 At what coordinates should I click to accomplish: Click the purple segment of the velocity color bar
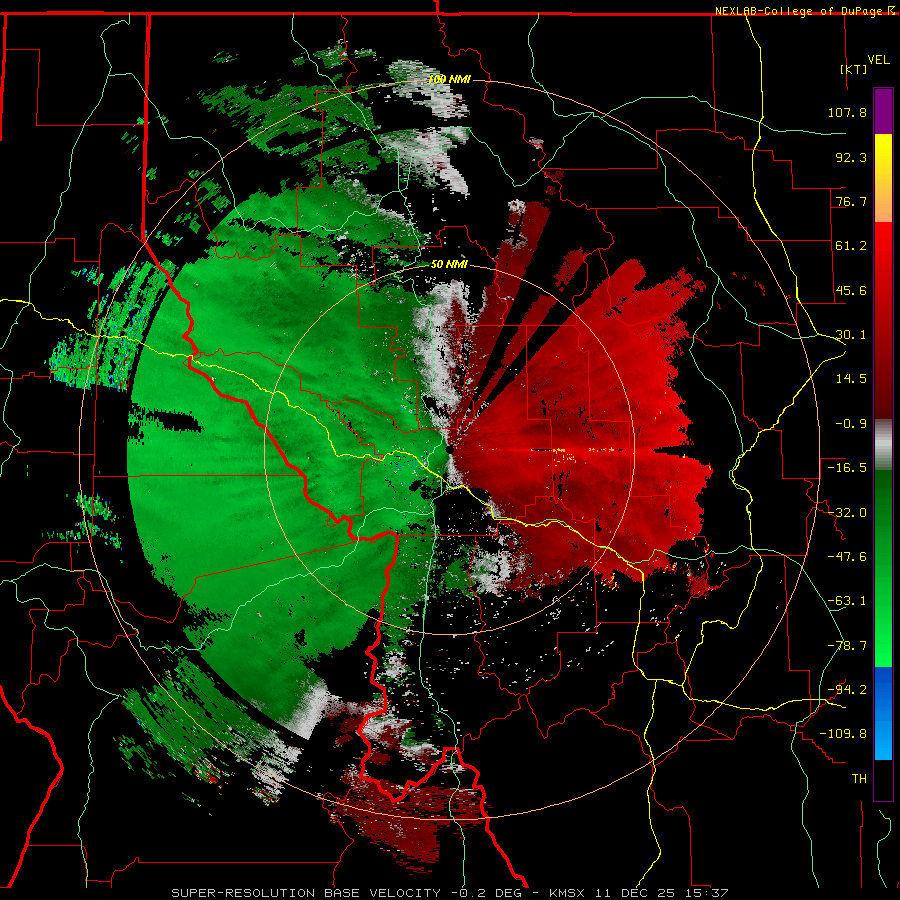click(883, 111)
